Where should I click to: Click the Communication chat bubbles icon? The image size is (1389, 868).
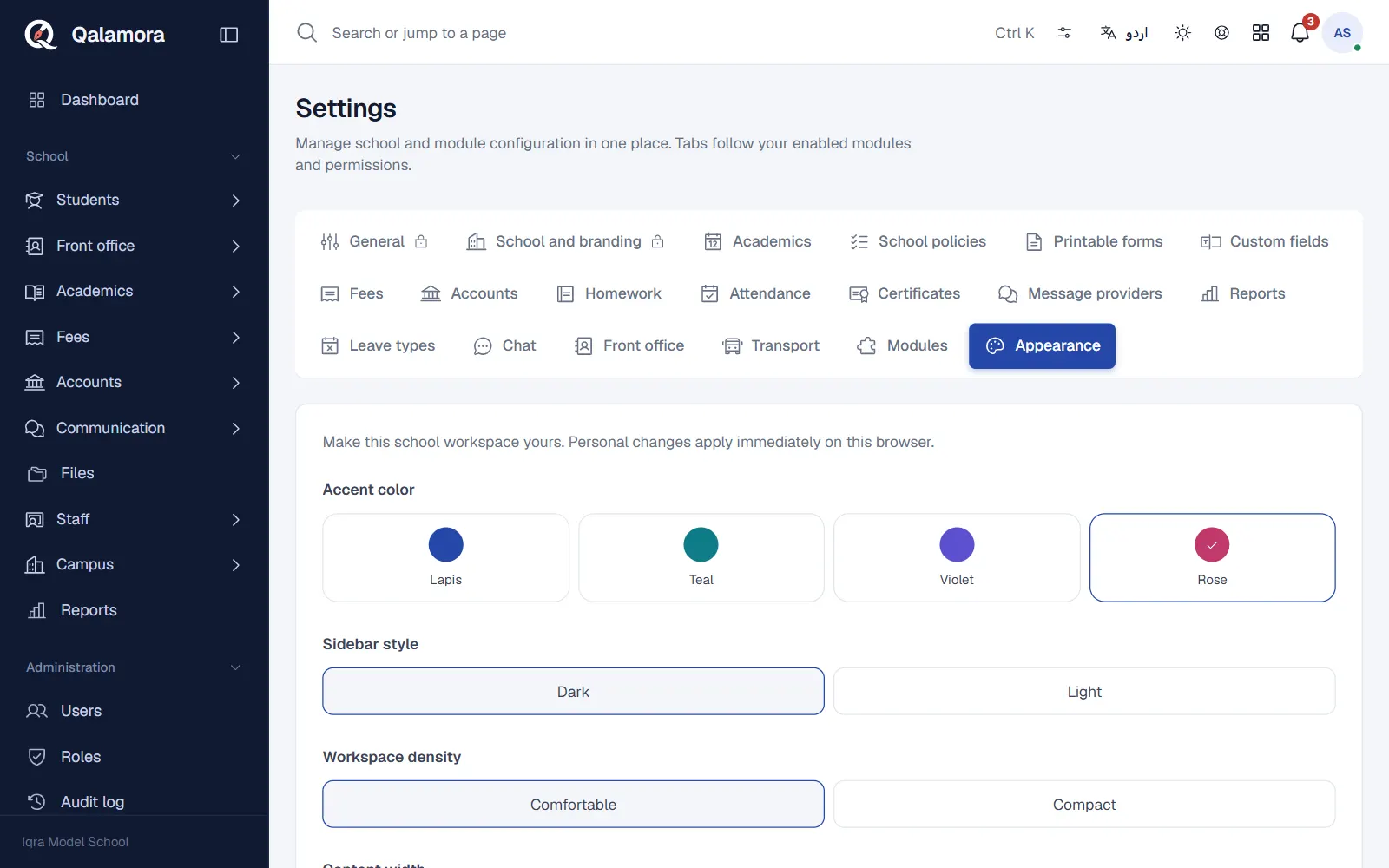(x=34, y=429)
